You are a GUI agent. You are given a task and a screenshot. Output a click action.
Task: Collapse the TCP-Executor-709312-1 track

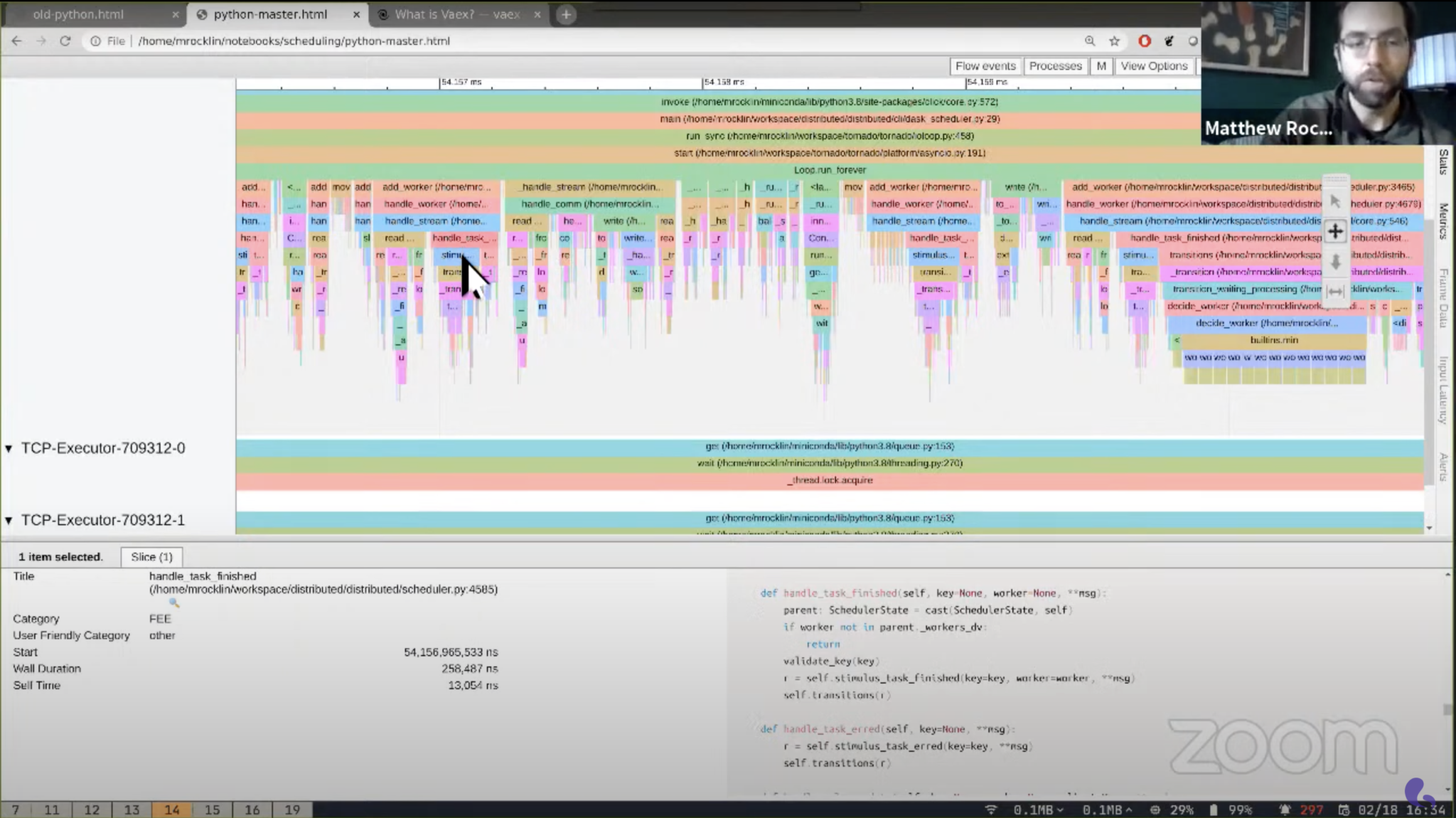(9, 520)
